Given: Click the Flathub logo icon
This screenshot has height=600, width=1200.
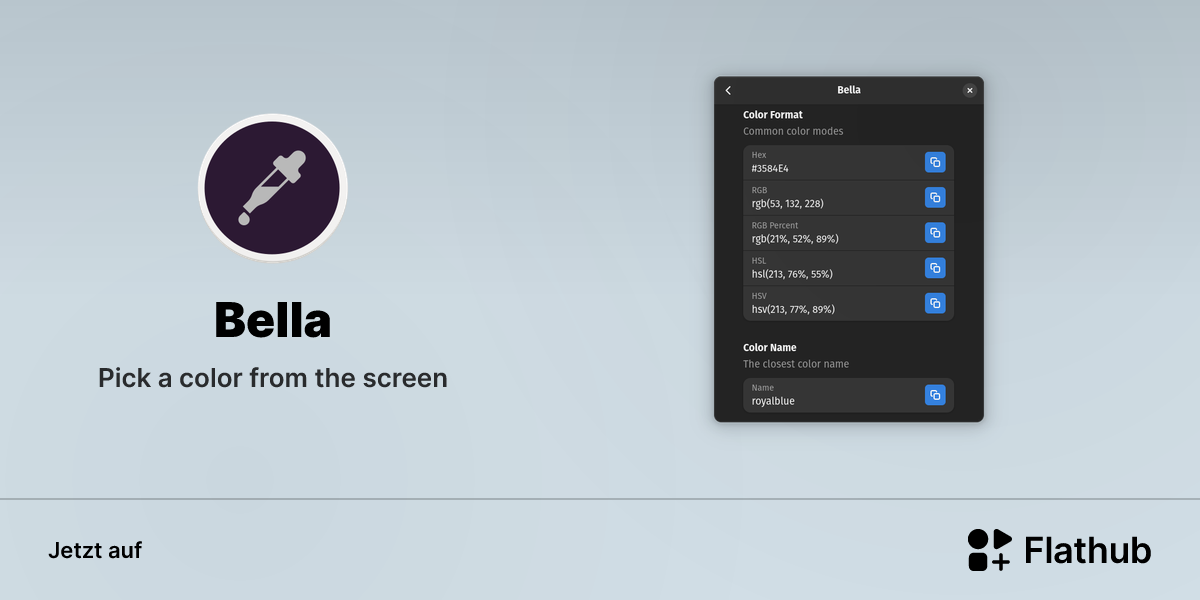Looking at the screenshot, I should coord(989,550).
